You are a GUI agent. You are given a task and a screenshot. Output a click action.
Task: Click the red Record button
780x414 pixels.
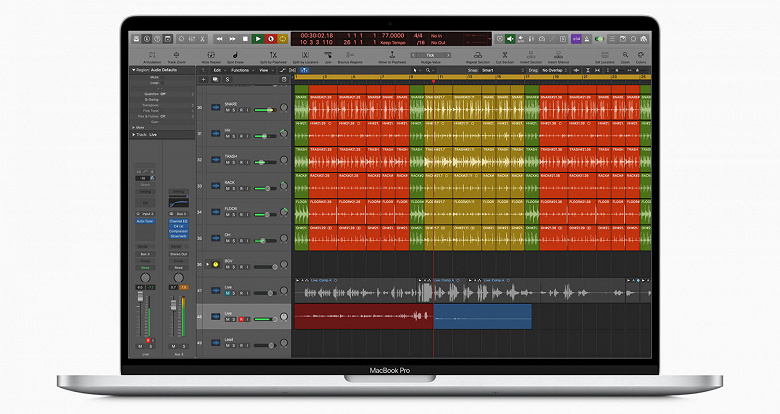point(269,39)
